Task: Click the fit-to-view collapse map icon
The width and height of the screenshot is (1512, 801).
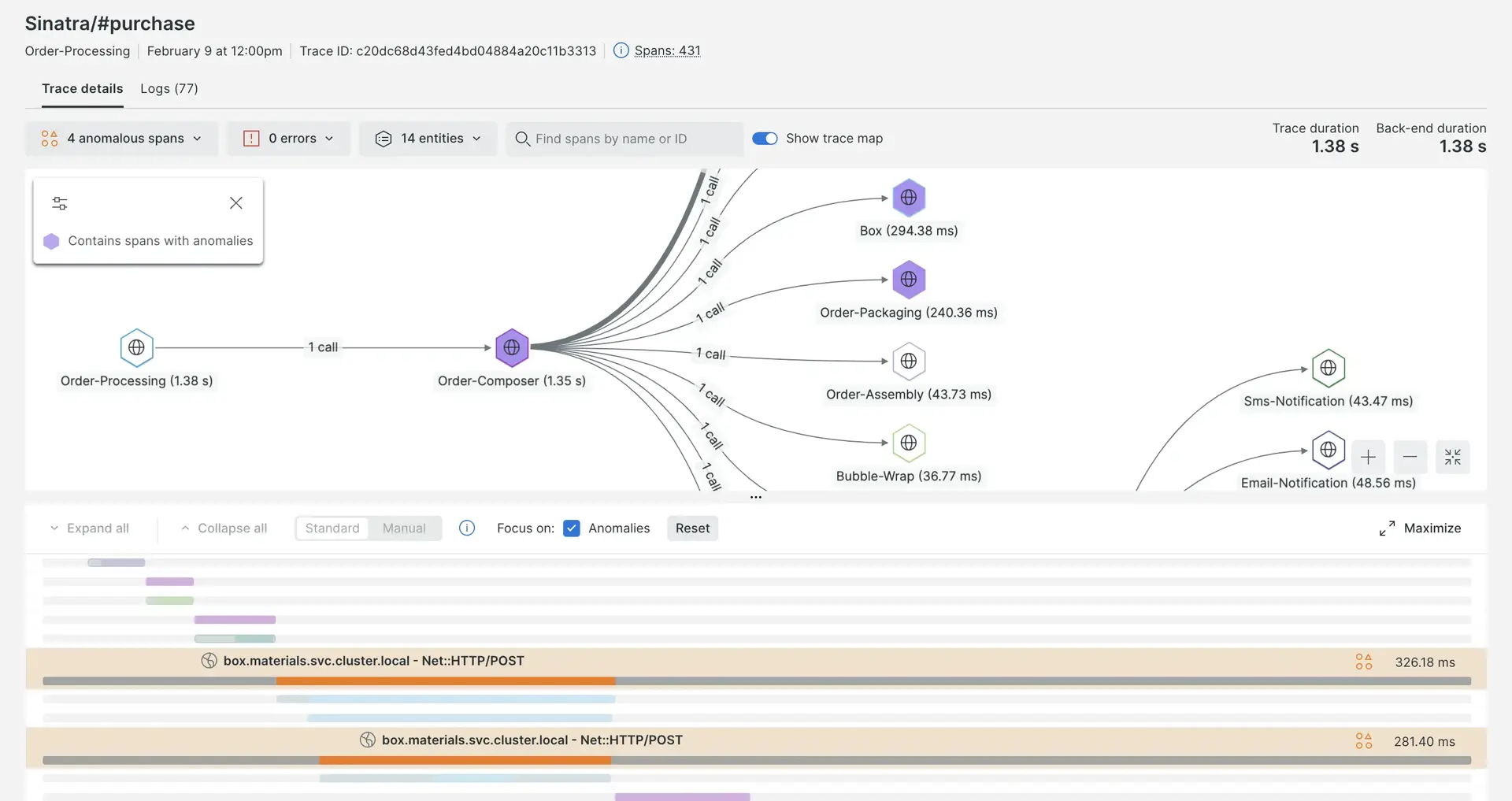Action: click(1452, 457)
